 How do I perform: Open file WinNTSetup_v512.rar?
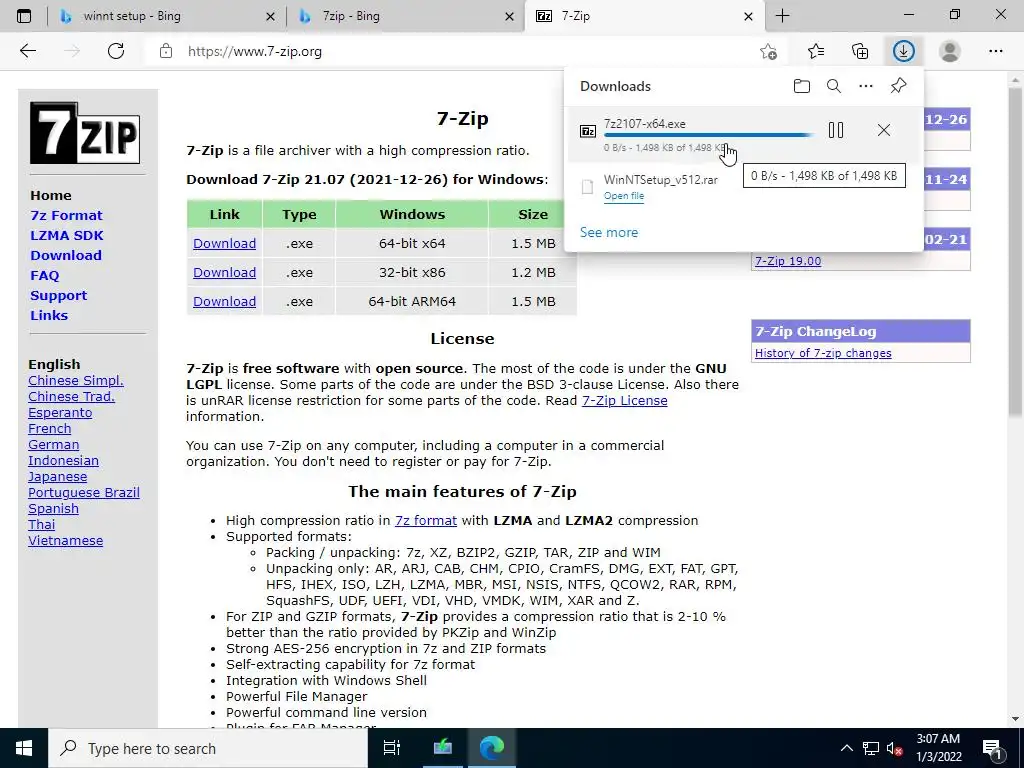coord(624,196)
